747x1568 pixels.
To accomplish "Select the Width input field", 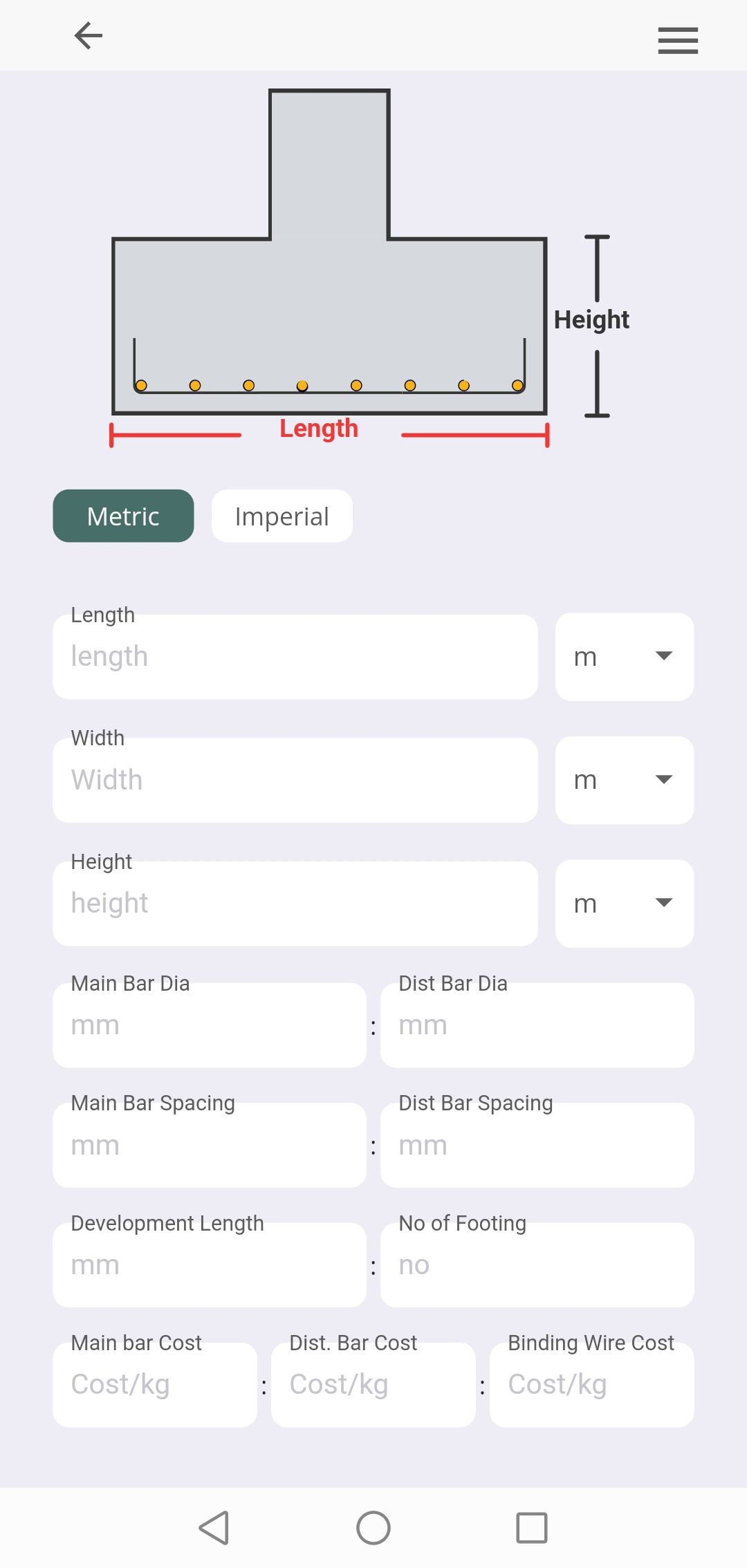I will [295, 781].
